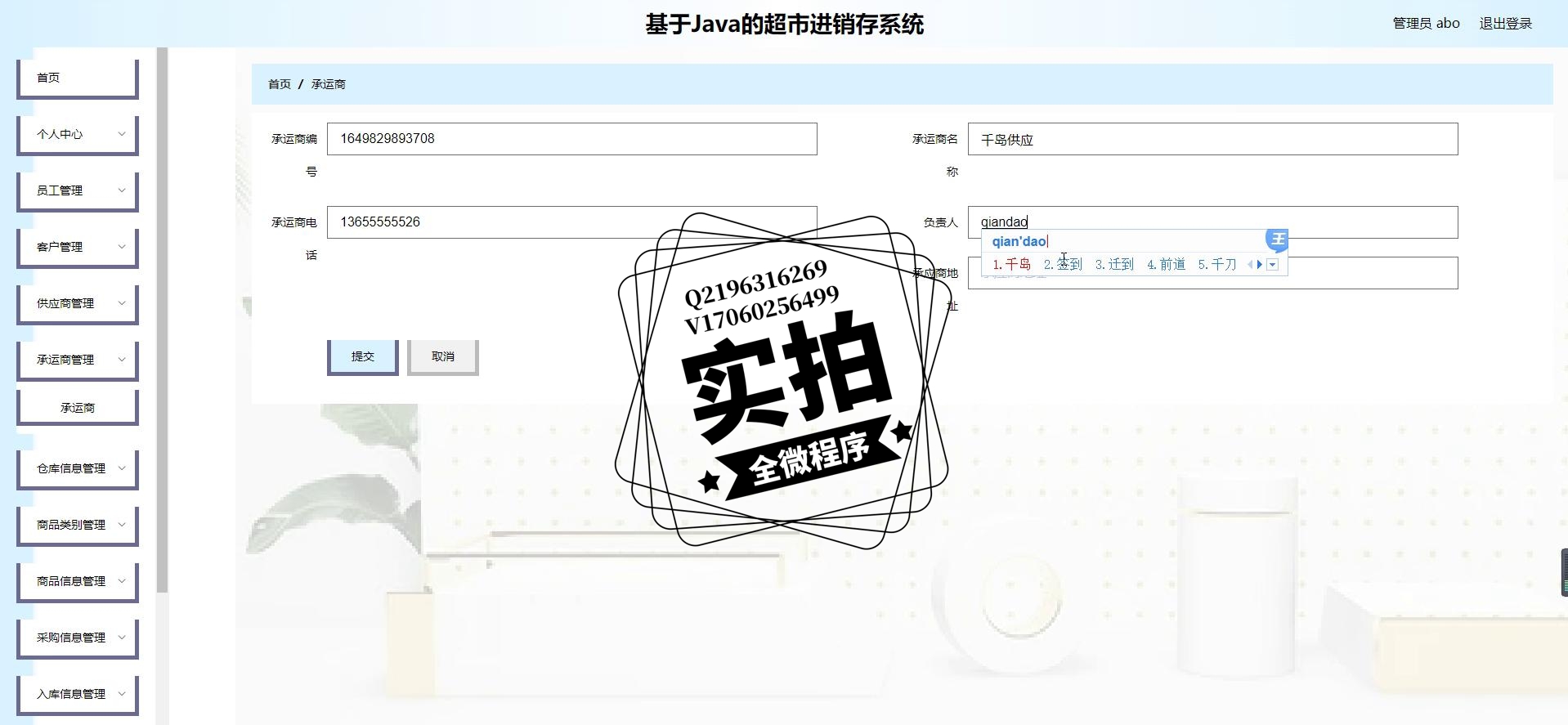The height and width of the screenshot is (725, 1568).
Task: Click 首页 in the breadcrumb
Action: (x=280, y=84)
